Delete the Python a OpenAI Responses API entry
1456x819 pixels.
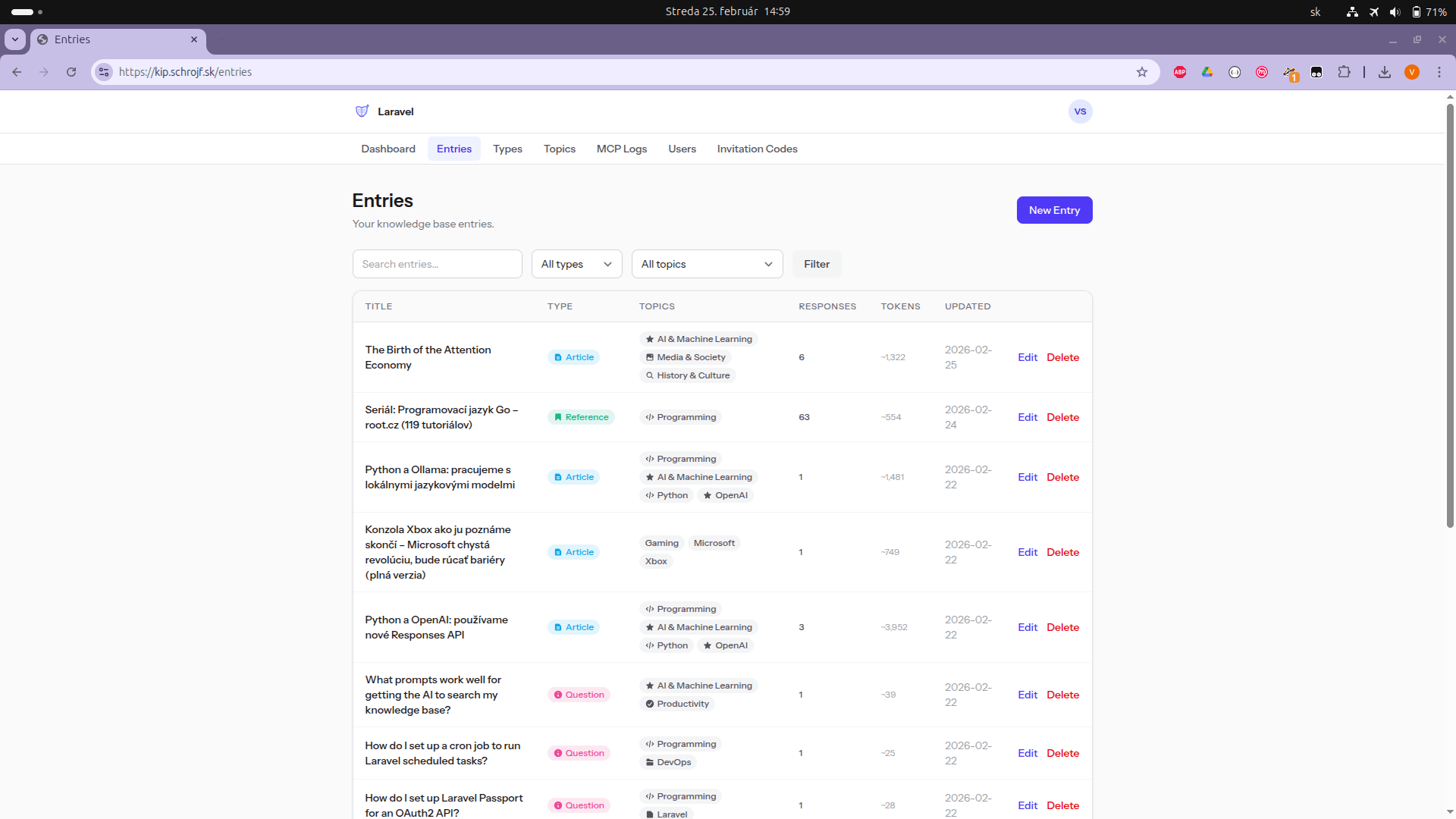point(1062,627)
